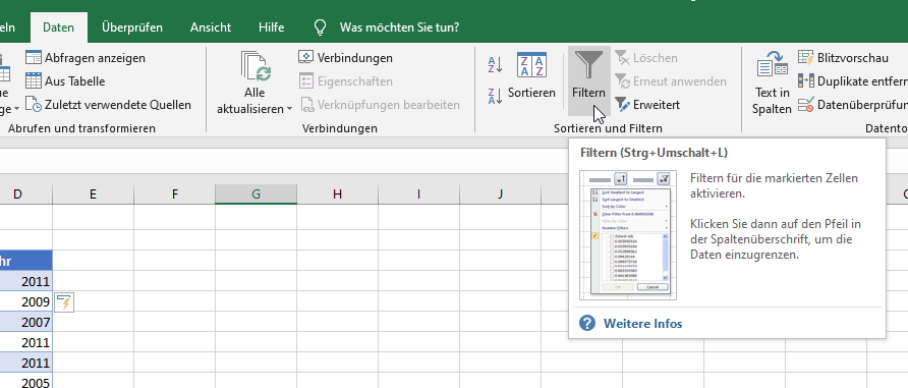Open the Ansicht ribbon tab
The image size is (908, 388).
click(x=210, y=27)
